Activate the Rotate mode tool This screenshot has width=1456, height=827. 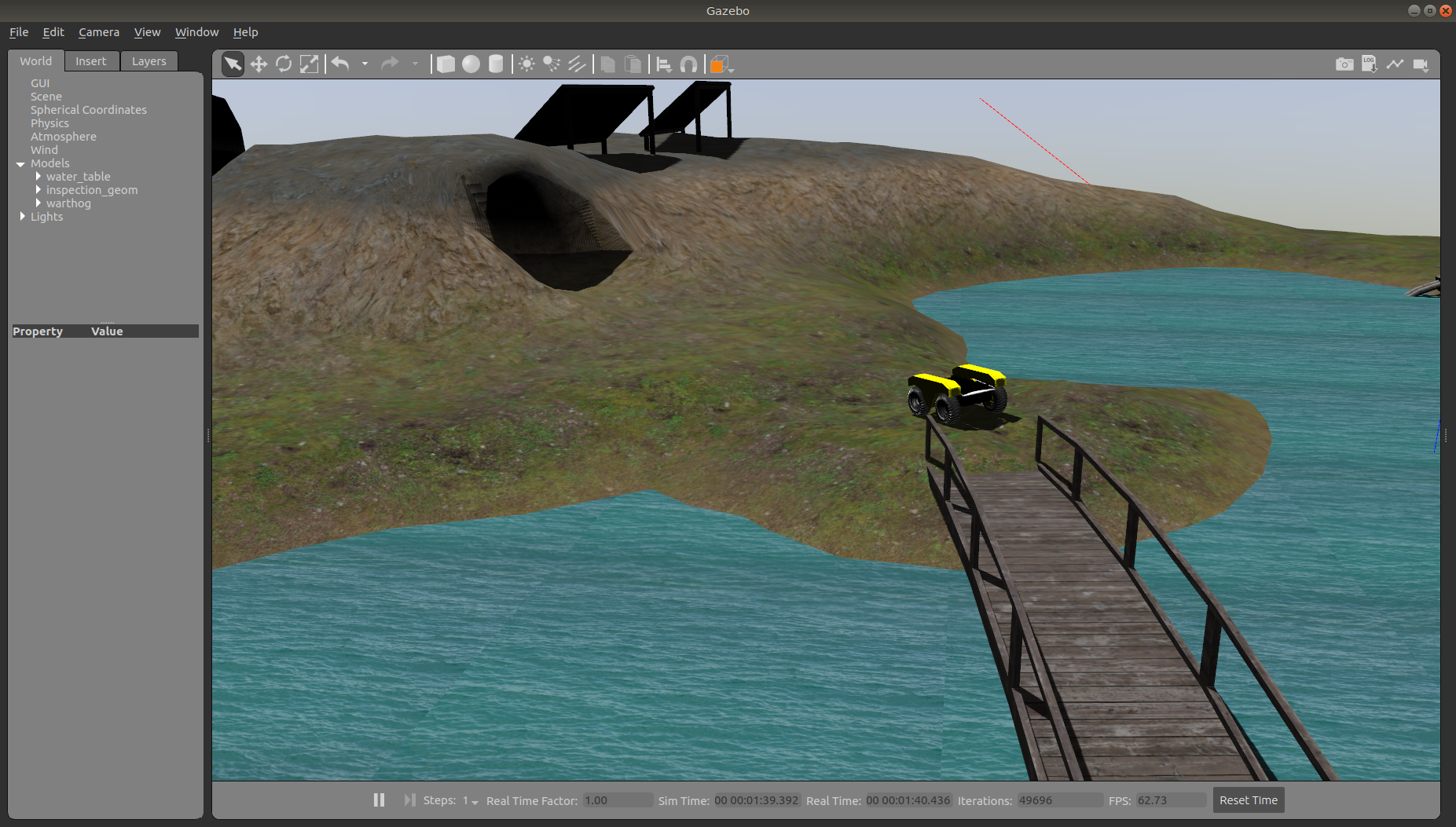(x=284, y=64)
